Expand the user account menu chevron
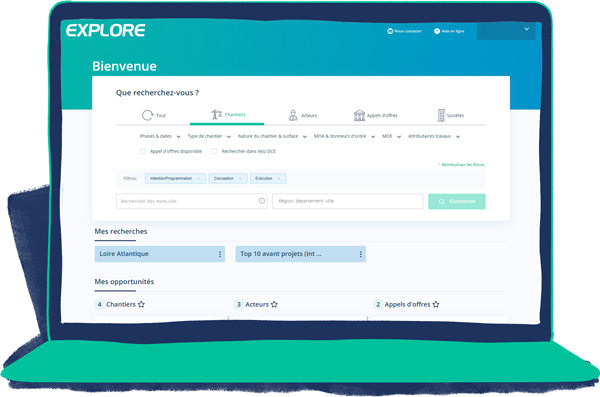 (527, 29)
